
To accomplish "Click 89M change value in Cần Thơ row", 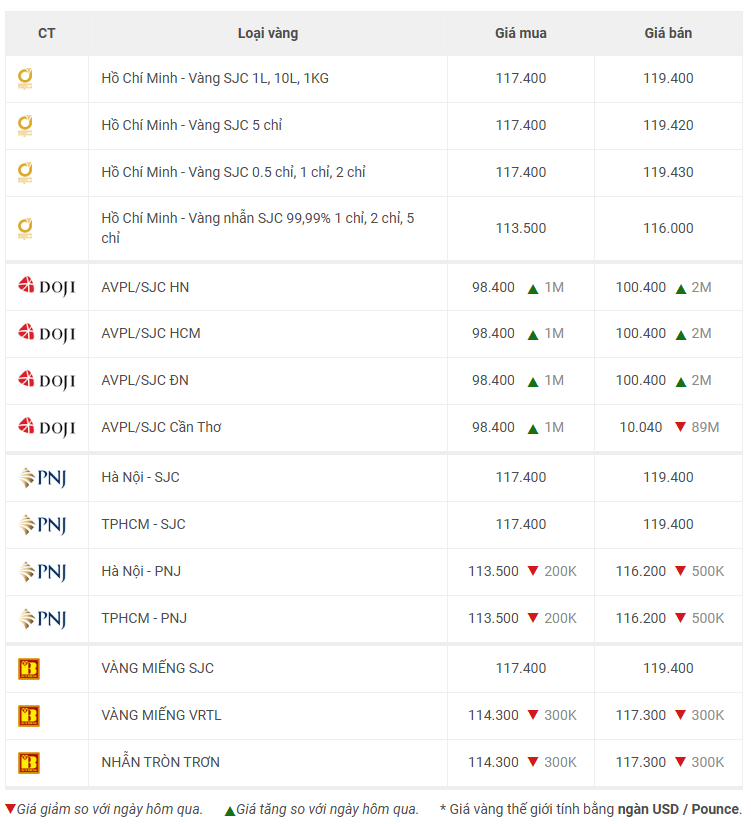I will pyautogui.click(x=705, y=427).
